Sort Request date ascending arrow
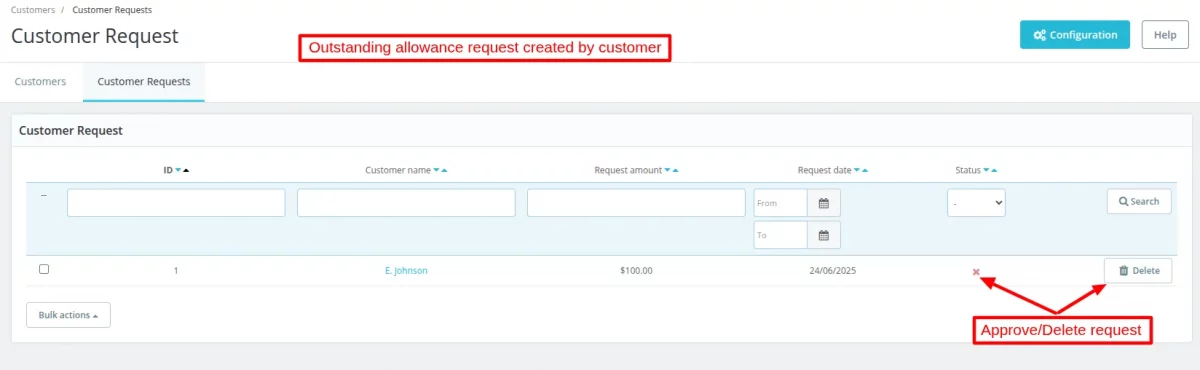Viewport: 1200px width, 370px height. (x=865, y=171)
